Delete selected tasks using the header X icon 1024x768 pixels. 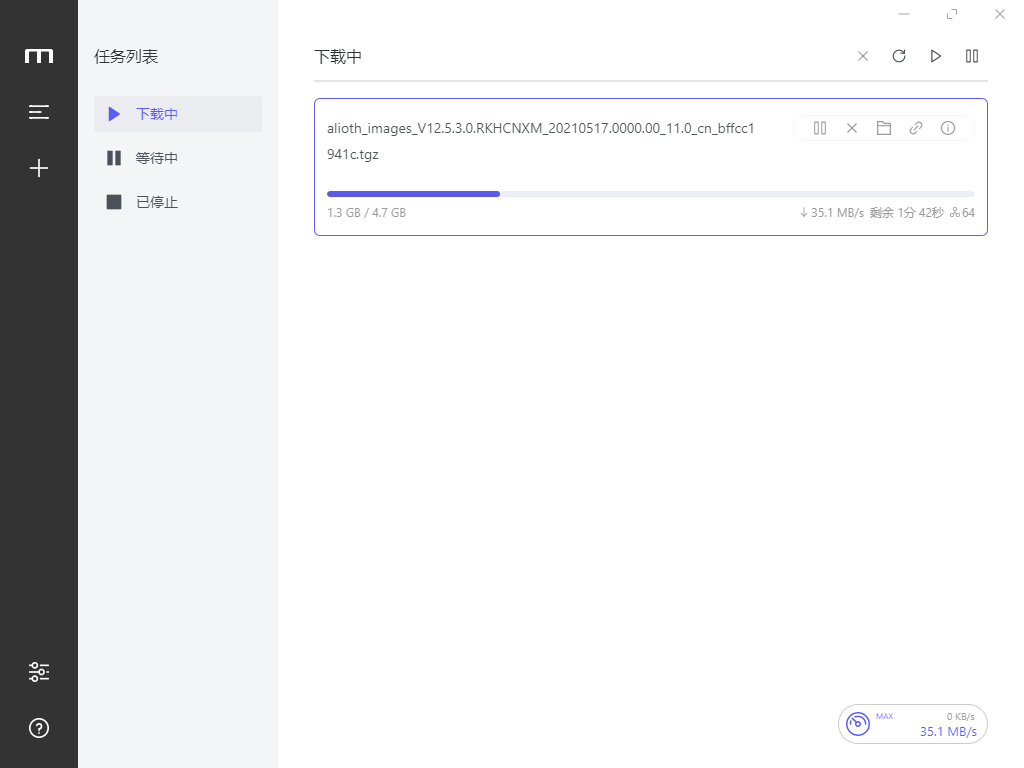coord(863,56)
